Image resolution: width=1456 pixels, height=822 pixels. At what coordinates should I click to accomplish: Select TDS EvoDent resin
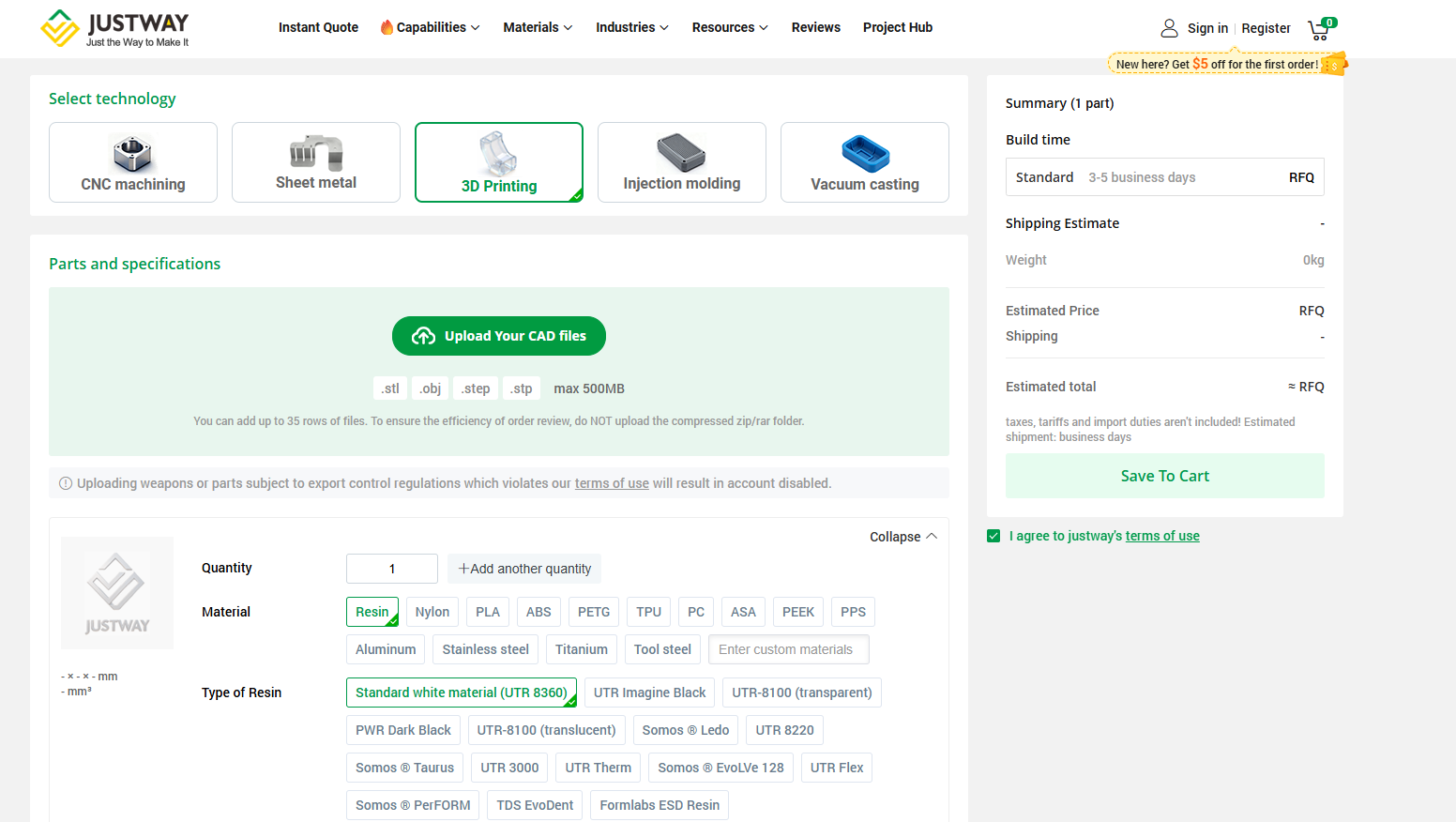point(536,805)
